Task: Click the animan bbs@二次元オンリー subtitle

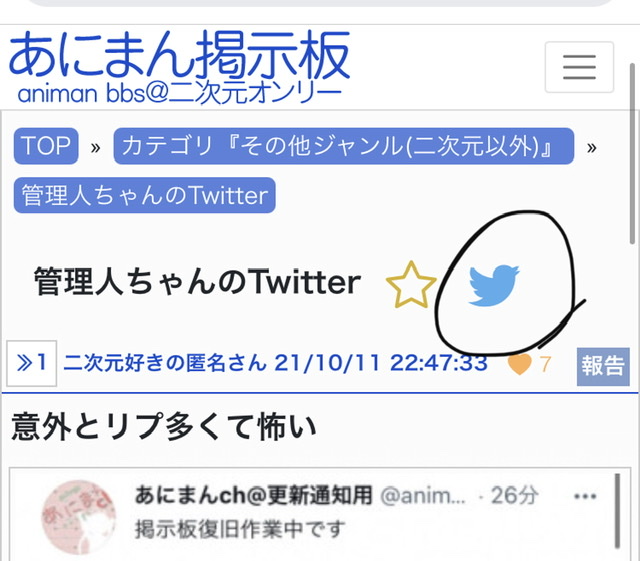Action: (180, 93)
